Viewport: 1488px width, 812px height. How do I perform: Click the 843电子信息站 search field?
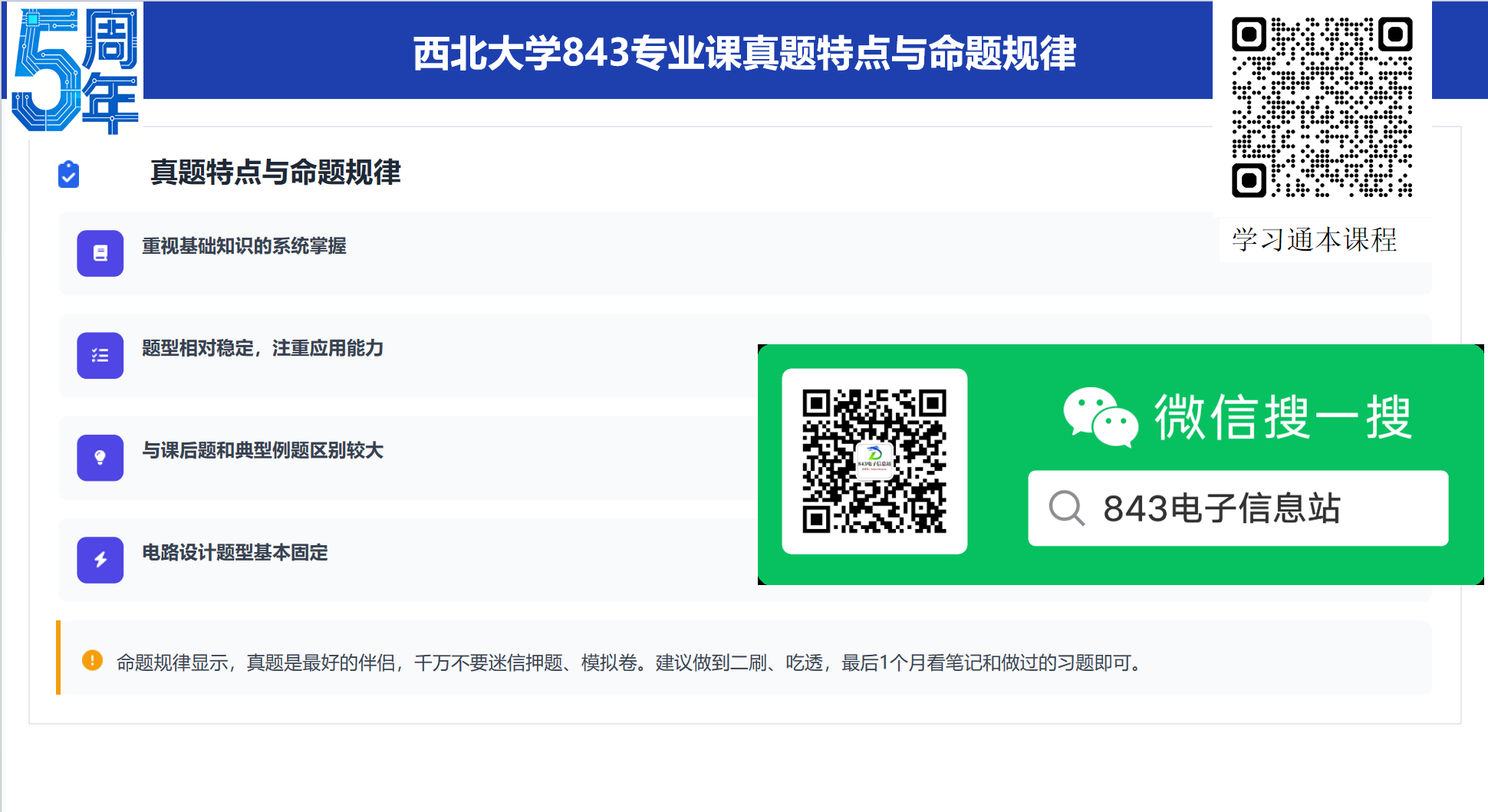point(1238,508)
